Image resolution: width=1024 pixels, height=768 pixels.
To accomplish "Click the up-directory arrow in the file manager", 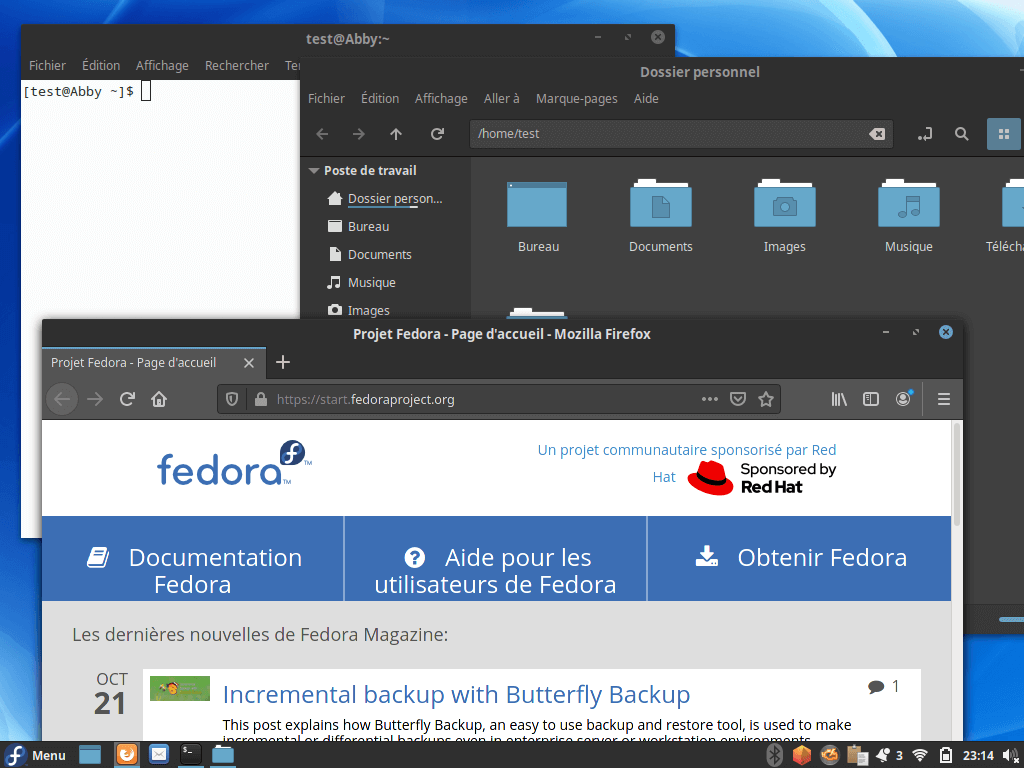I will click(396, 134).
